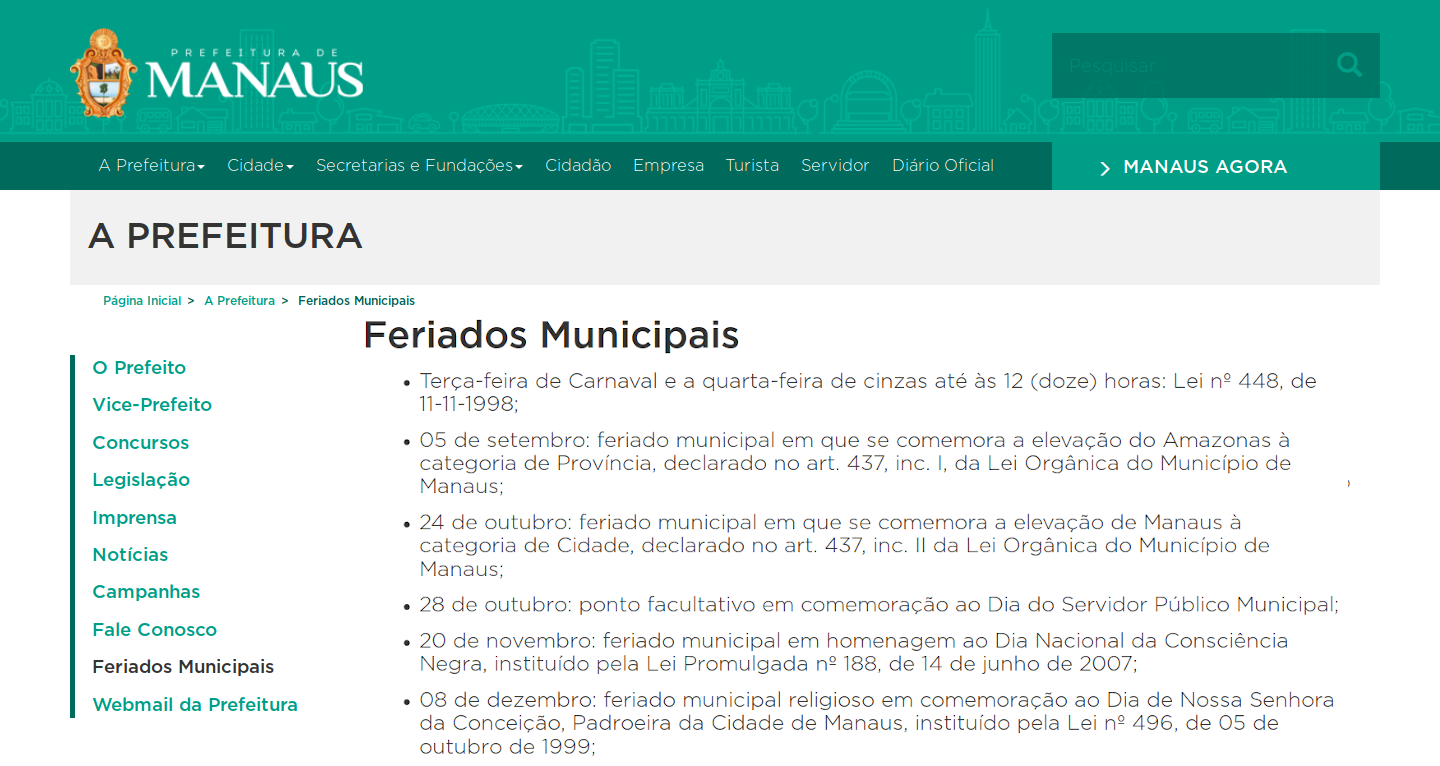Click the Página Inicial breadcrumb link

[142, 301]
